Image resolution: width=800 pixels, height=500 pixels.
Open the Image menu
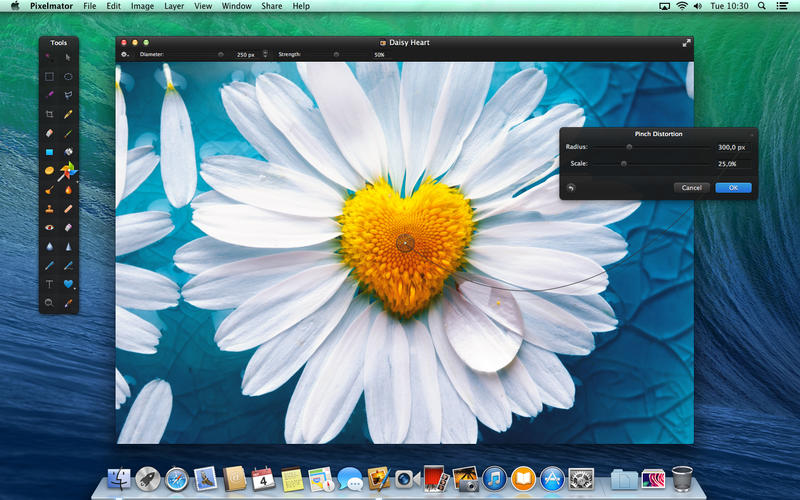pos(142,6)
